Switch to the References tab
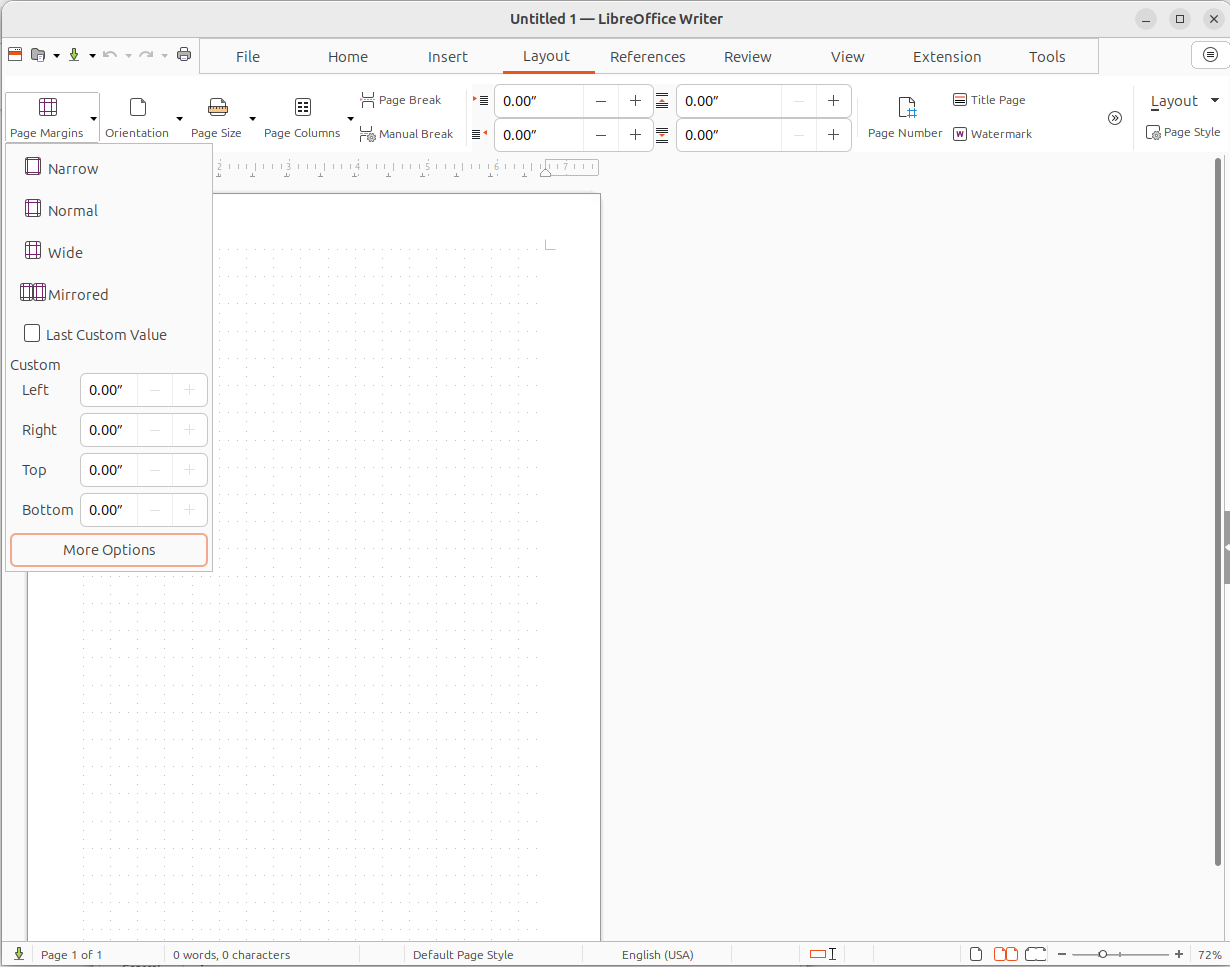 point(648,56)
